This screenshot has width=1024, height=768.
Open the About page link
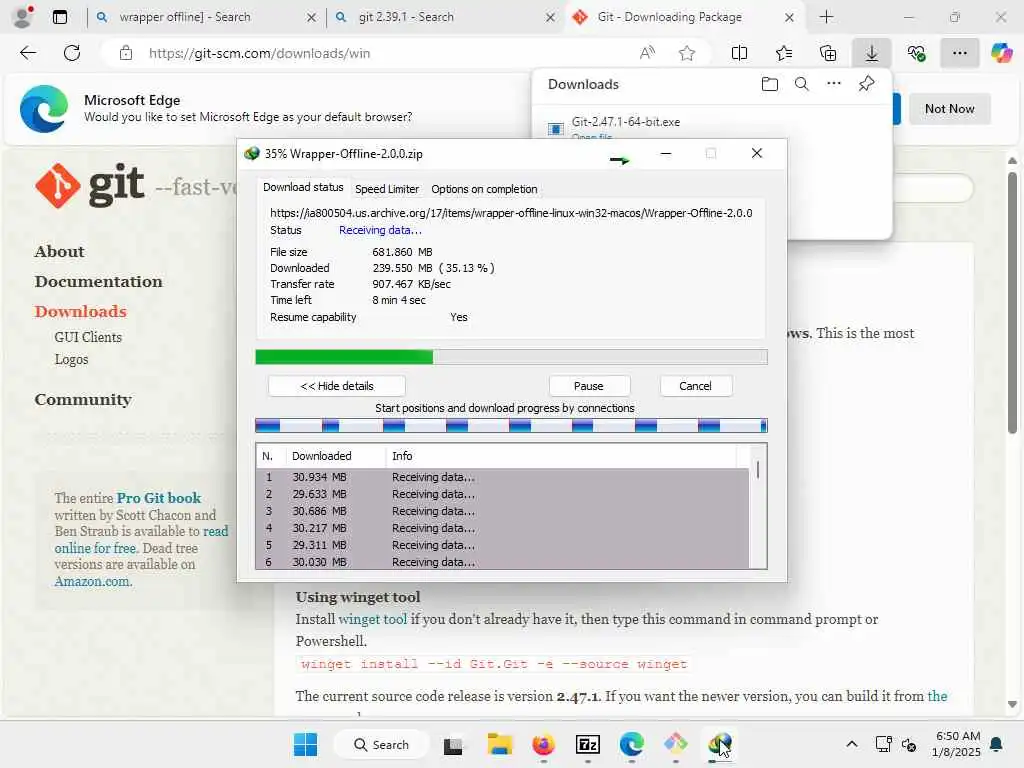(59, 251)
